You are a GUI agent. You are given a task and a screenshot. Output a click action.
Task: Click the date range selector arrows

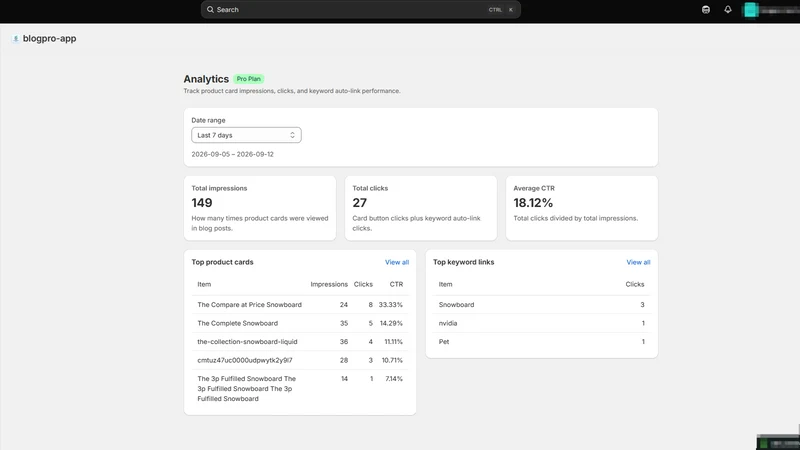click(292, 135)
